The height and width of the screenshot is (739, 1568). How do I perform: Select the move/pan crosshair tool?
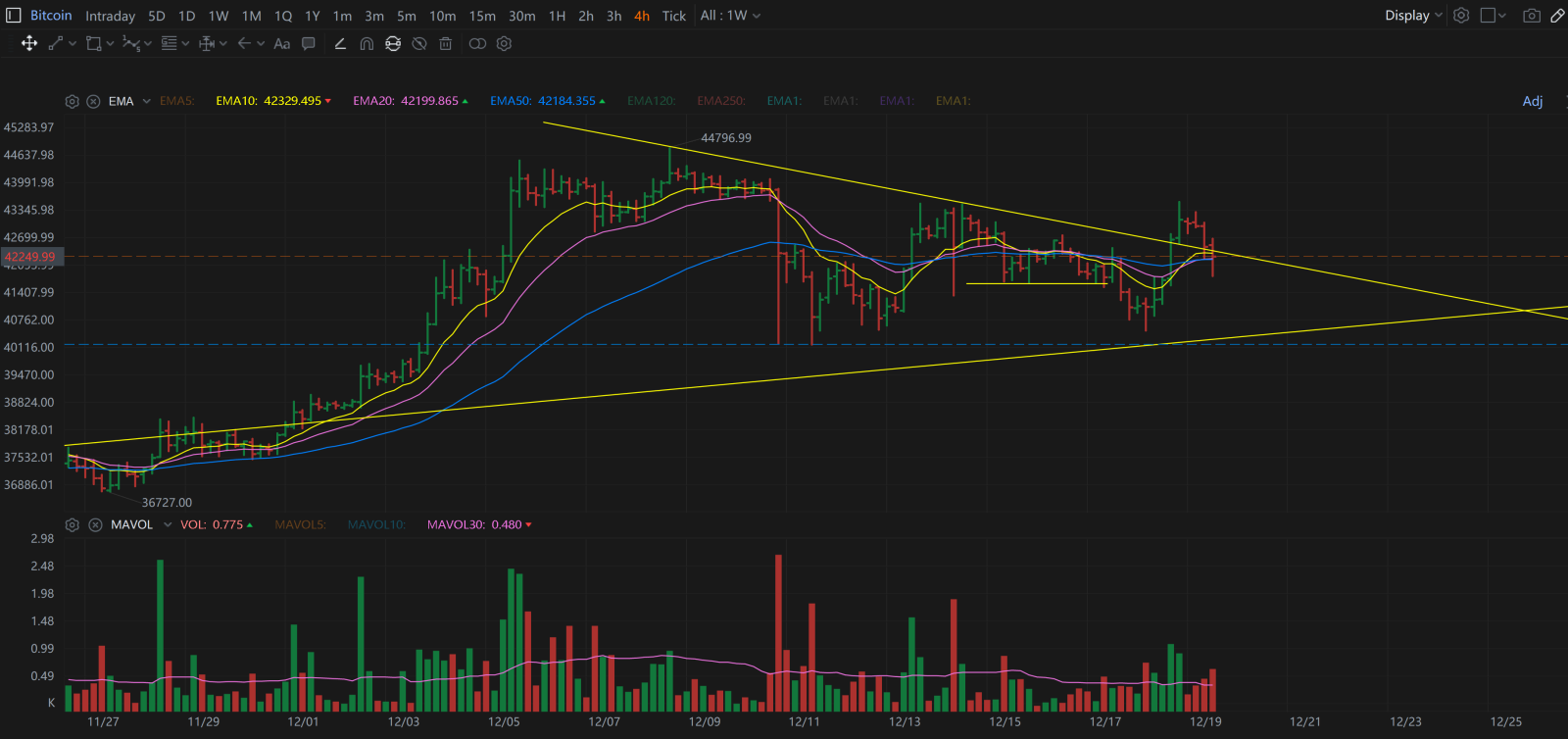[x=29, y=43]
